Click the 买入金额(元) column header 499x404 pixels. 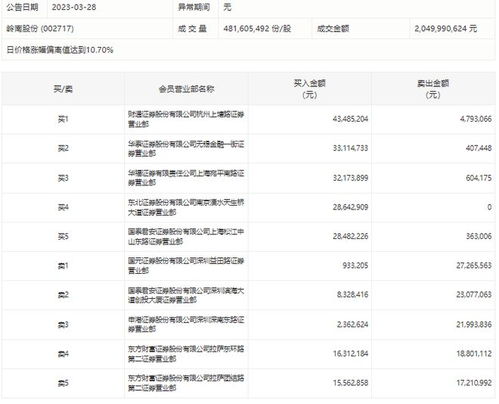point(310,89)
